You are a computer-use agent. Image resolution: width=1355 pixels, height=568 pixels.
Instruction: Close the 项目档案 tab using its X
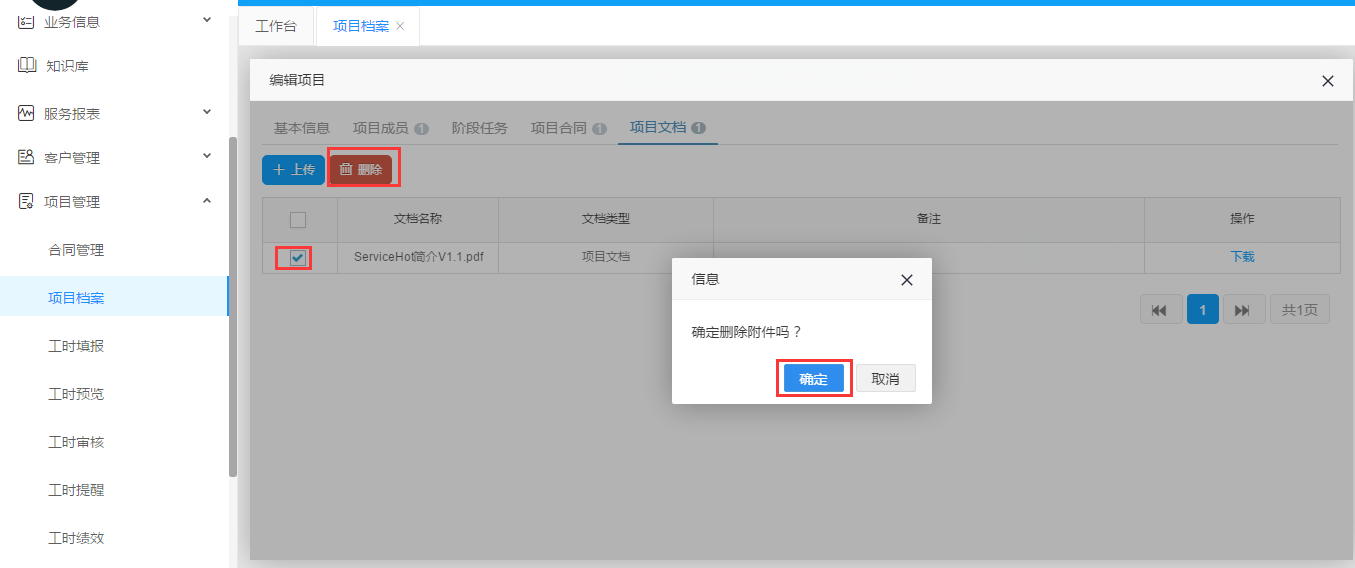point(401,27)
